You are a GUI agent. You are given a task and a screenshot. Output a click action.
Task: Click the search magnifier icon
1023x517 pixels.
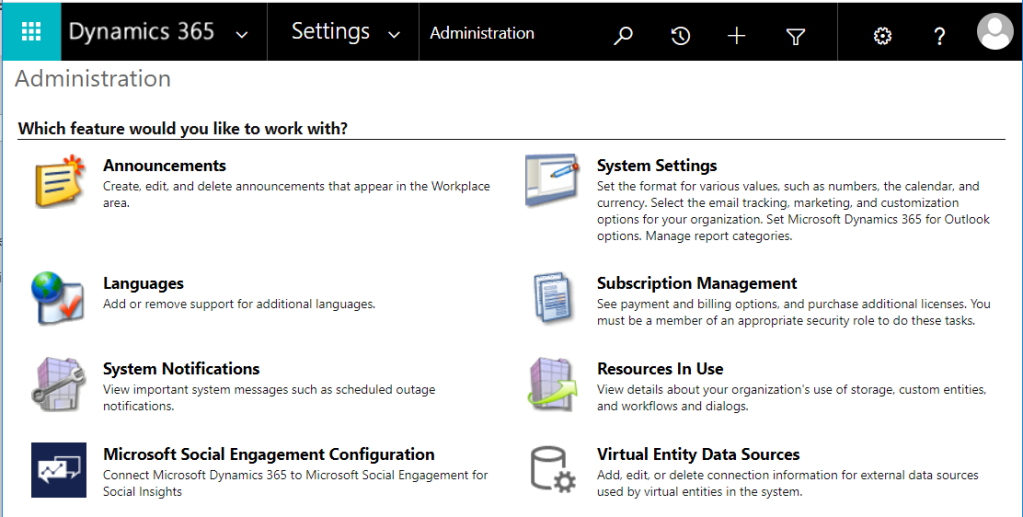pos(623,36)
